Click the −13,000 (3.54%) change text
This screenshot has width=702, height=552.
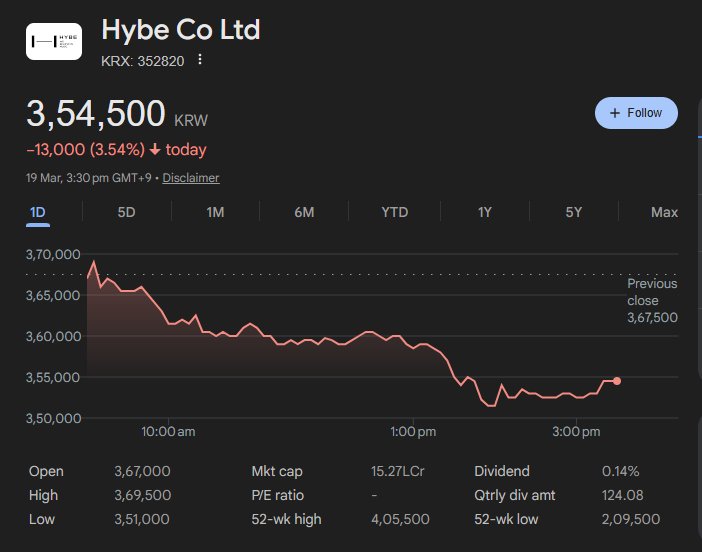86,150
